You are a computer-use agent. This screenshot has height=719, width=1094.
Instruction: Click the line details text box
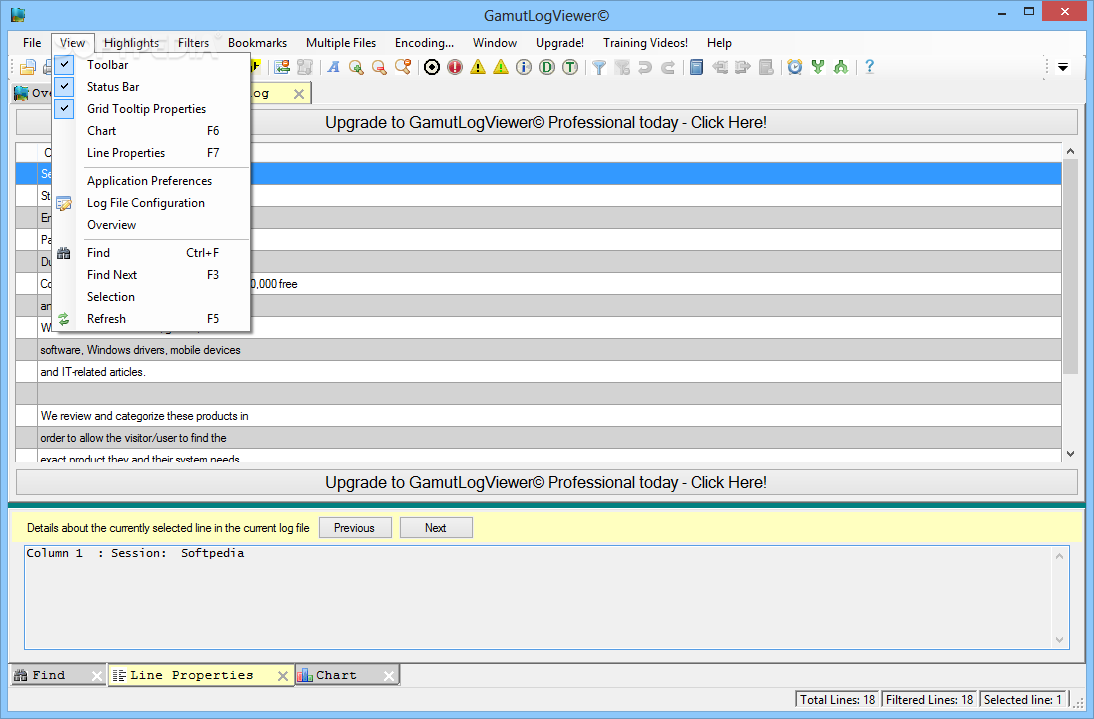coord(546,597)
